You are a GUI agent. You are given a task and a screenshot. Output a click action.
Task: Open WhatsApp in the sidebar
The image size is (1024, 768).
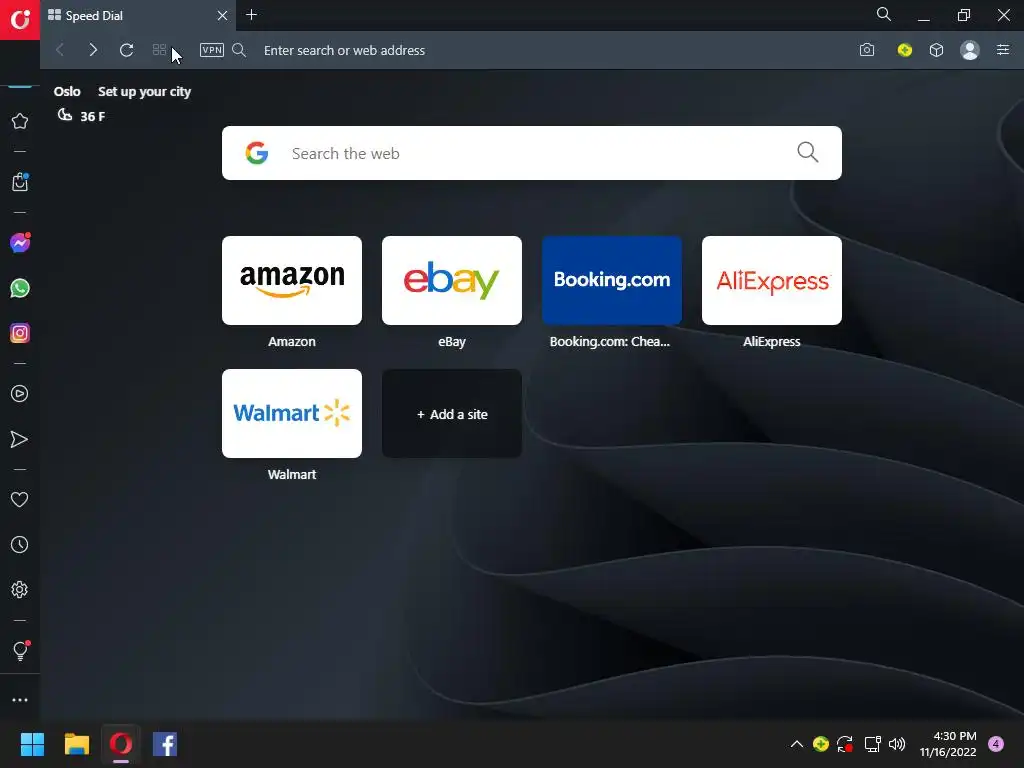coord(20,288)
